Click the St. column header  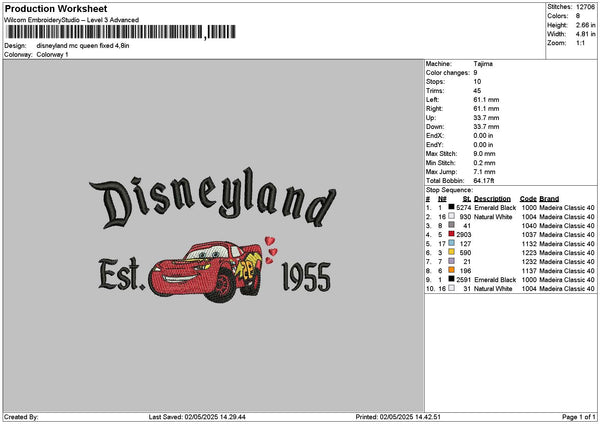coord(467,199)
